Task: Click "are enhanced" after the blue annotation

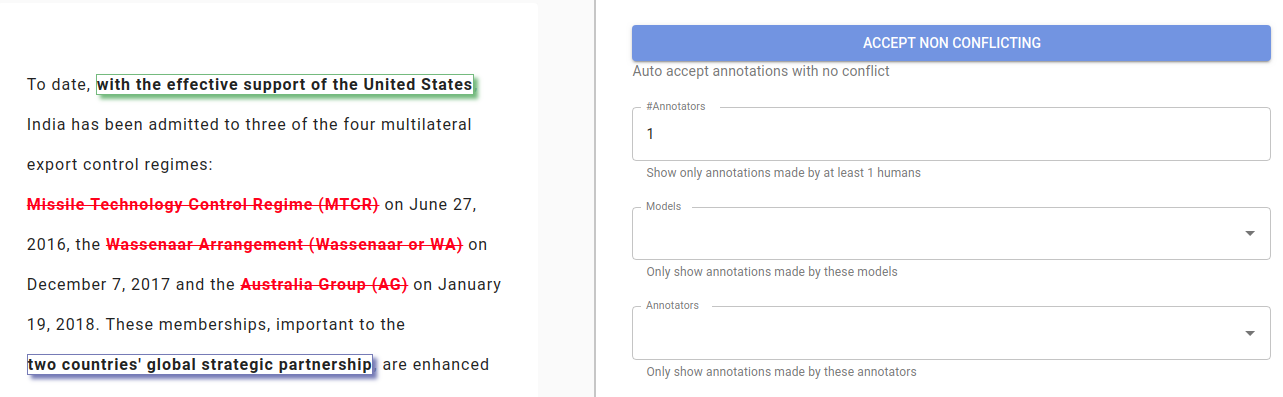Action: [436, 365]
